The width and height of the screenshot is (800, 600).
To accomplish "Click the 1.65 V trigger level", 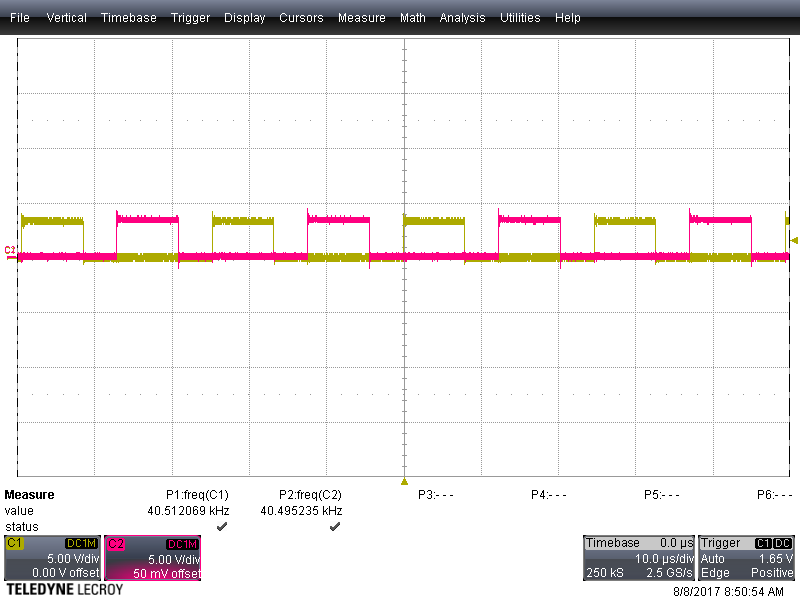I will 776,559.
